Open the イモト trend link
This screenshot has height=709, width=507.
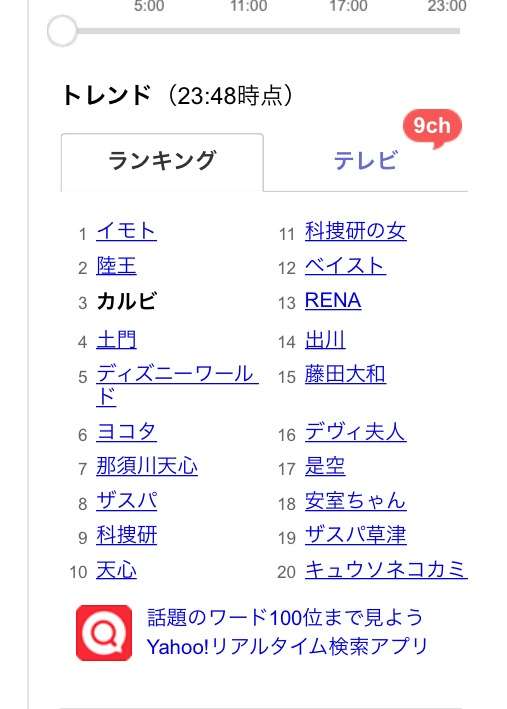click(126, 232)
